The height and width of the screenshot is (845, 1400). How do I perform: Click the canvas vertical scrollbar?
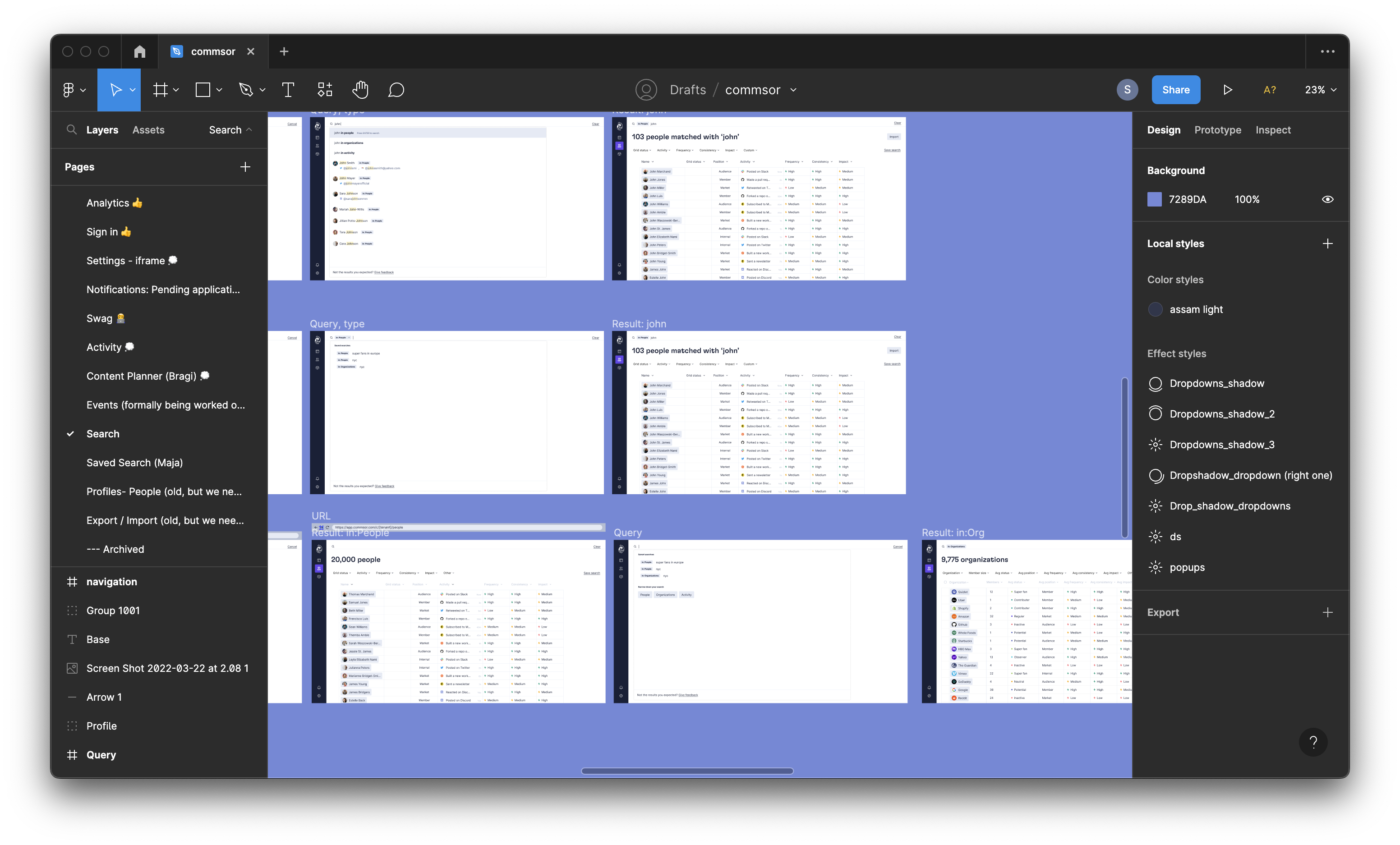tap(1124, 457)
